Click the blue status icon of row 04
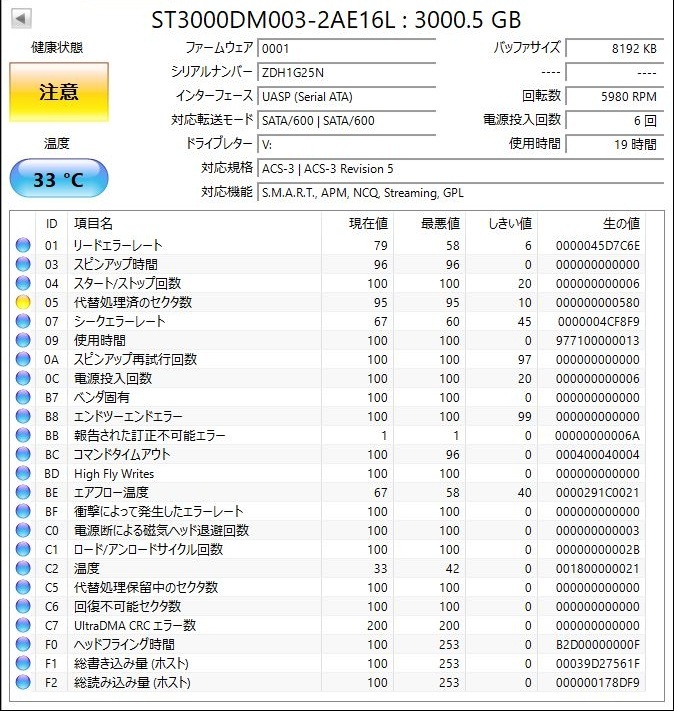674x711 pixels. [23, 283]
